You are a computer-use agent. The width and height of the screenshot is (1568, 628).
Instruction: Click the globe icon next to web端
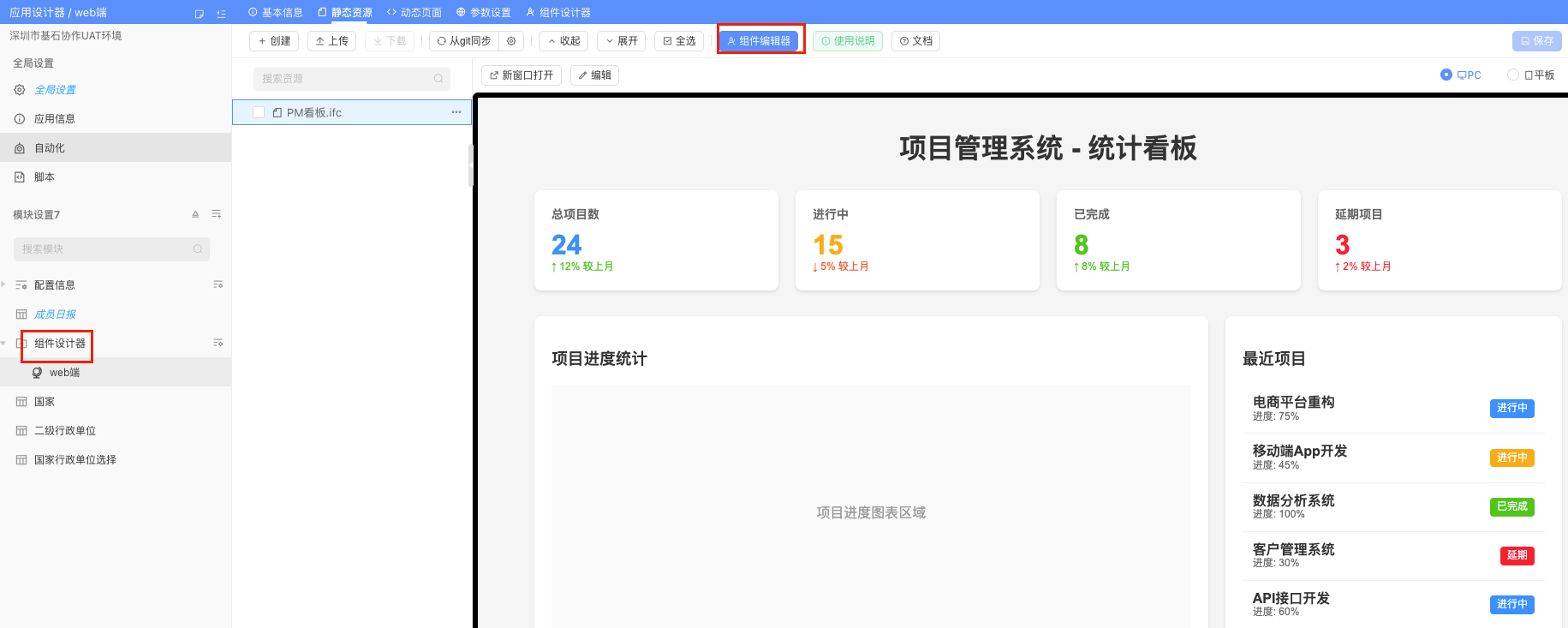coord(37,373)
